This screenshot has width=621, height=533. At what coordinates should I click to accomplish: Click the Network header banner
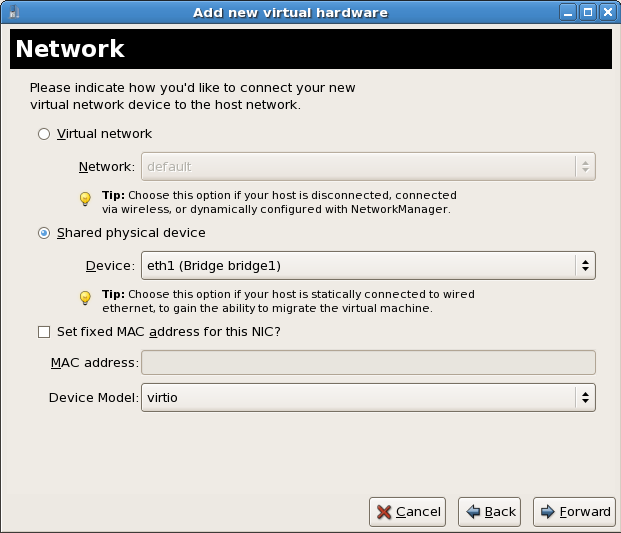coord(310,49)
